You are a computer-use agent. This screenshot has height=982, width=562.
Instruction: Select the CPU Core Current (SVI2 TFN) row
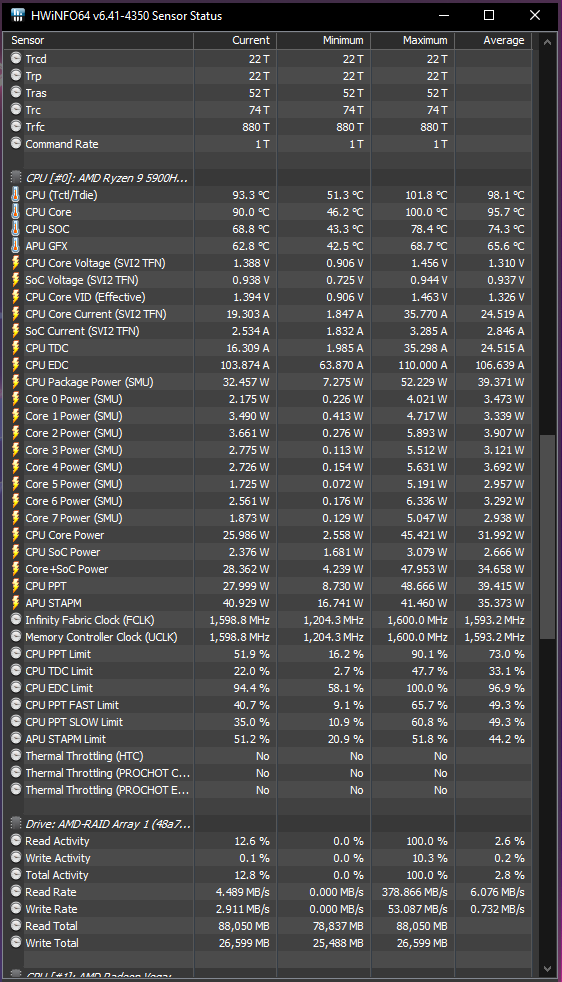pos(268,314)
